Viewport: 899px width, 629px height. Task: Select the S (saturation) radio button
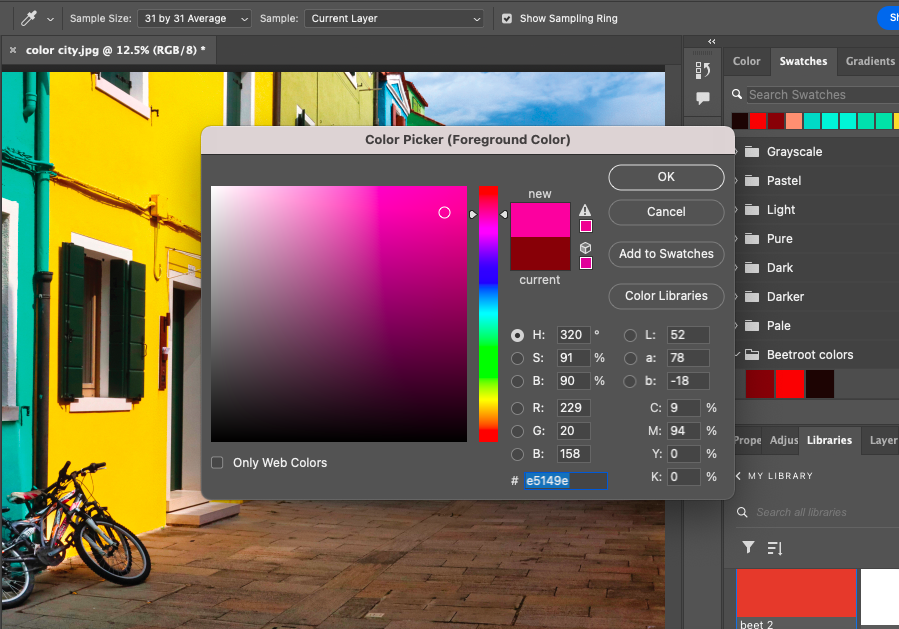click(517, 358)
